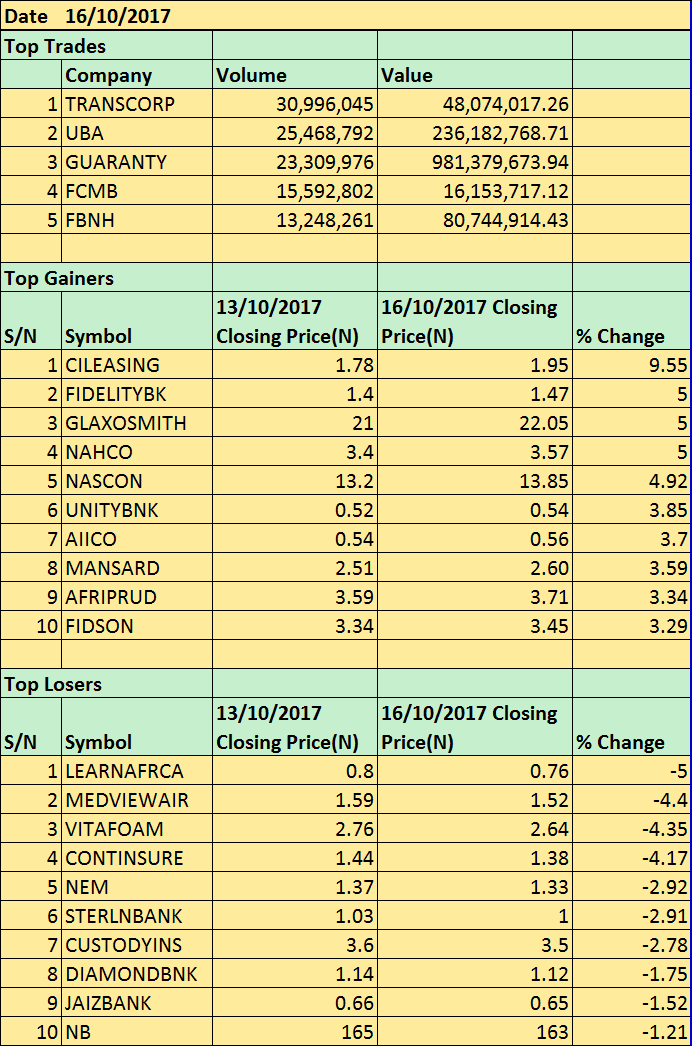Click the Top Trades header cell
The width and height of the screenshot is (693, 1047).
[x=107, y=46]
